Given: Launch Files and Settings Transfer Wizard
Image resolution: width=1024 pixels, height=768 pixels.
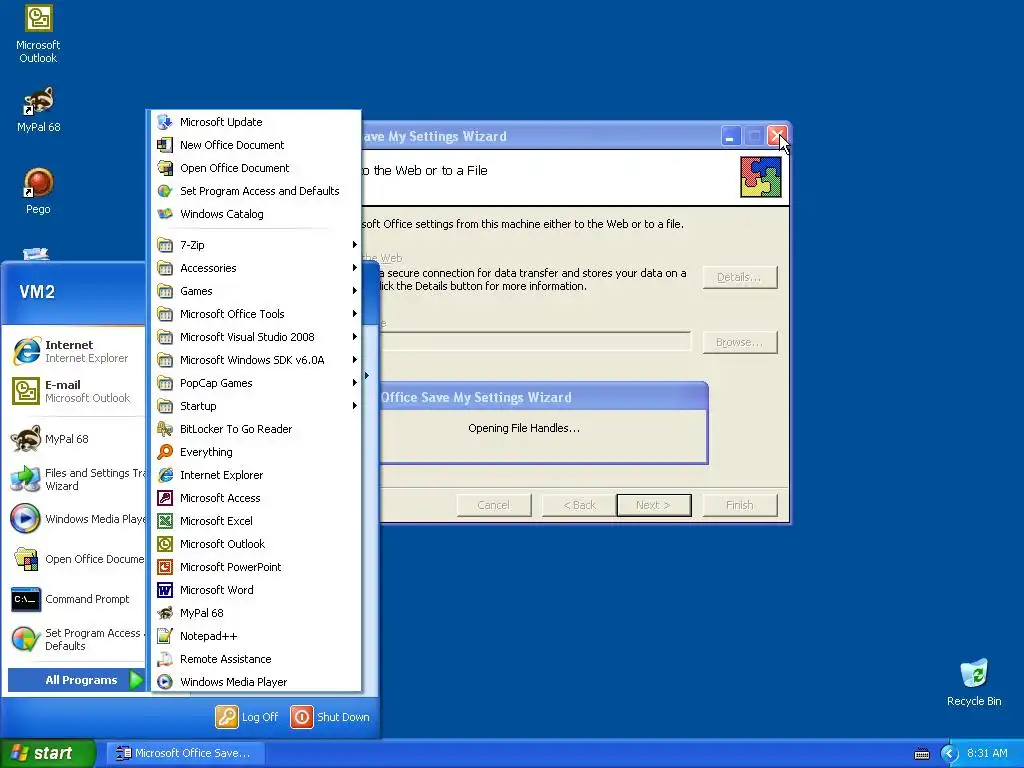Looking at the screenshot, I should click(76, 479).
